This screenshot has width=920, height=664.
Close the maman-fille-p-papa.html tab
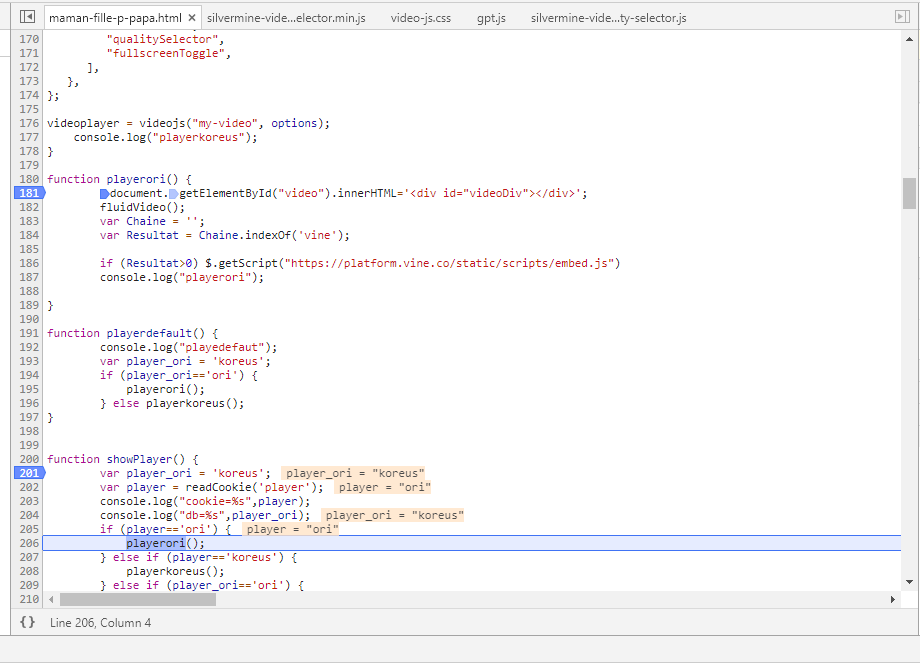pyautogui.click(x=191, y=18)
